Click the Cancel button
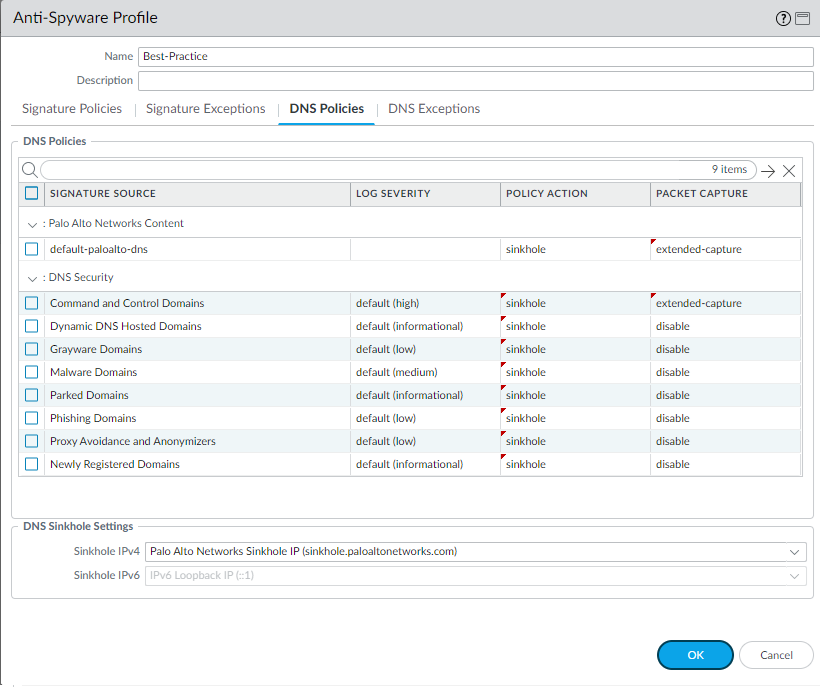This screenshot has width=820, height=687. (776, 655)
